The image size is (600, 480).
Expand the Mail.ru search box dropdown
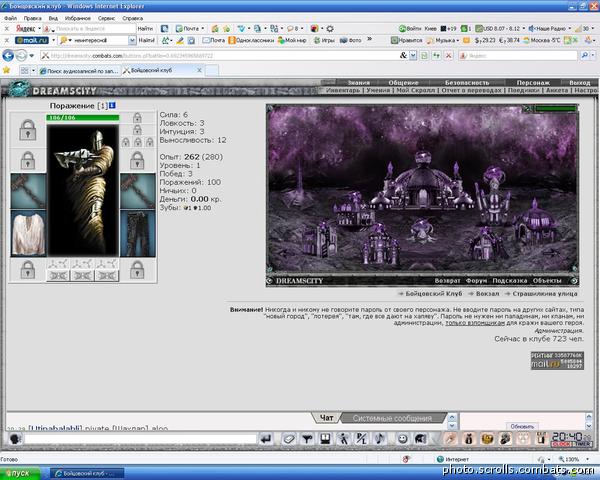132,40
